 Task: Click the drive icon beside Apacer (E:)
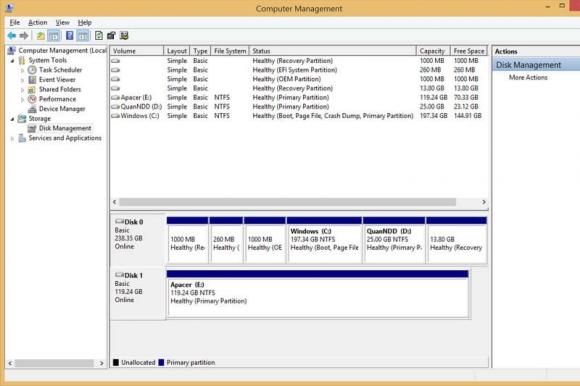[115, 98]
